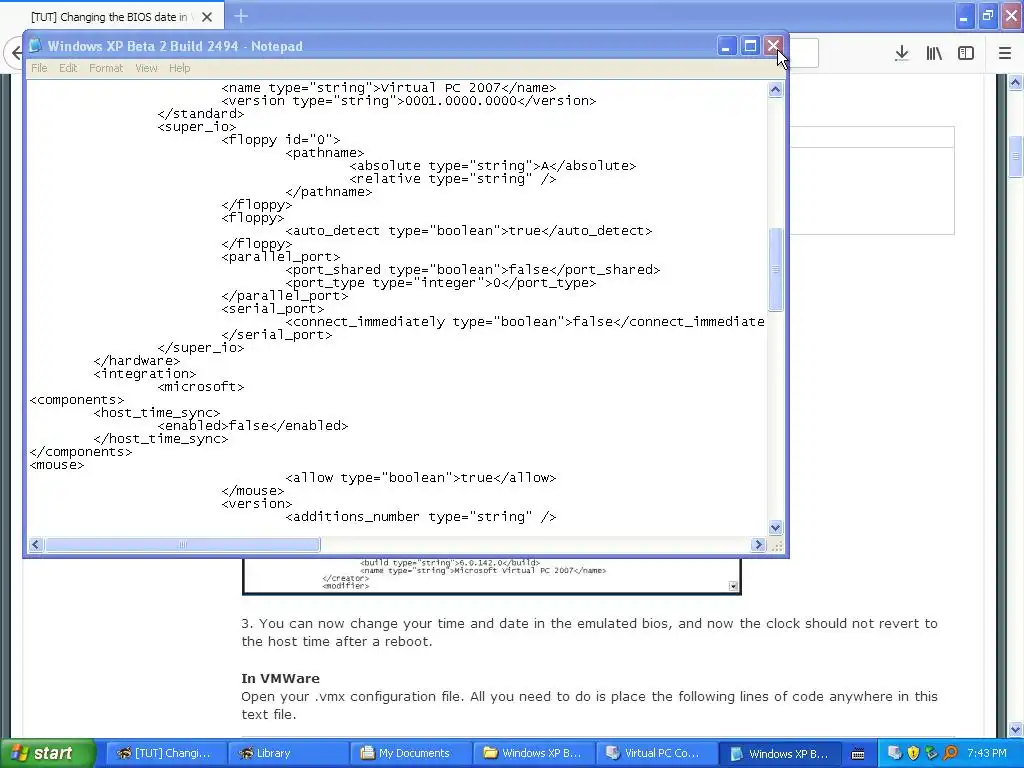
Task: Click the 'Virtual PC 2007' name line
Action: 389,88
